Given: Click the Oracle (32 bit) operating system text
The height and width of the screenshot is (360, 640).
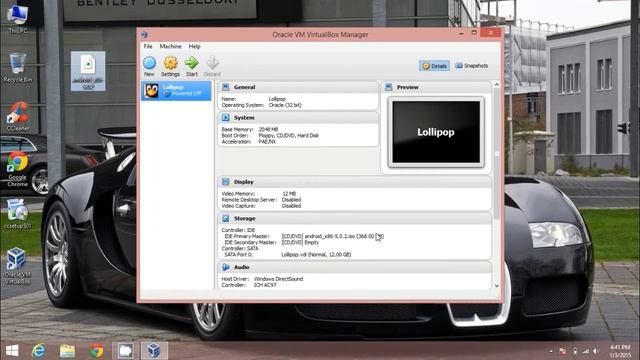Looking at the screenshot, I should pyautogui.click(x=285, y=105).
